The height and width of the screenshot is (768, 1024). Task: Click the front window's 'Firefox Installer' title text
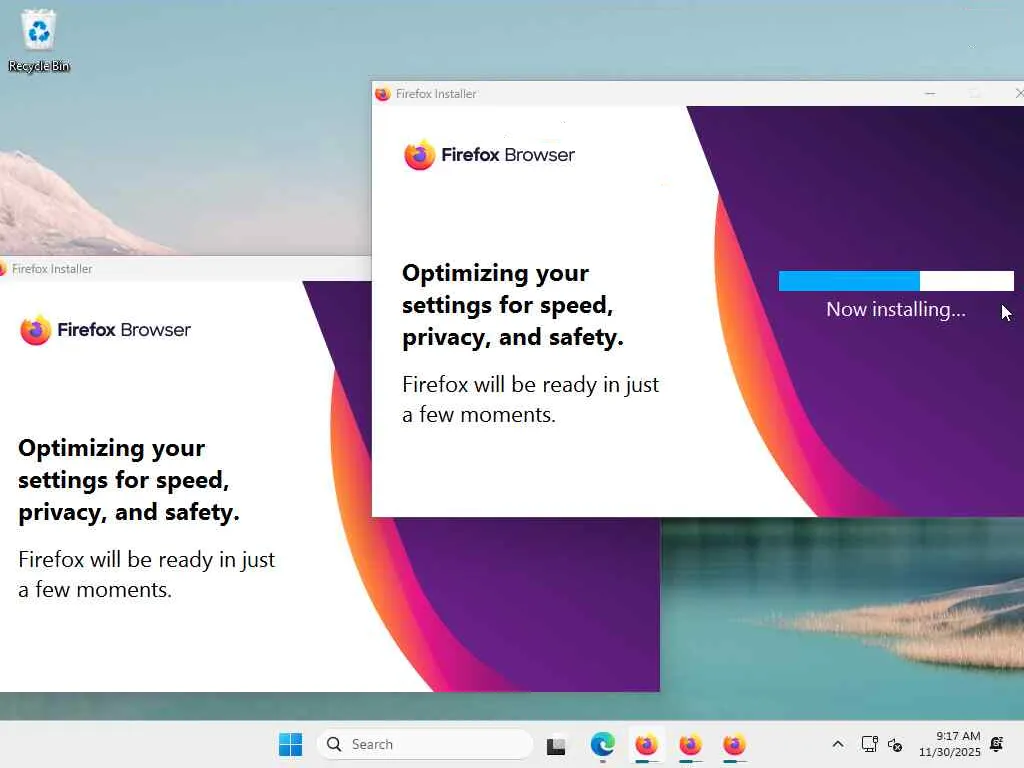[436, 93]
